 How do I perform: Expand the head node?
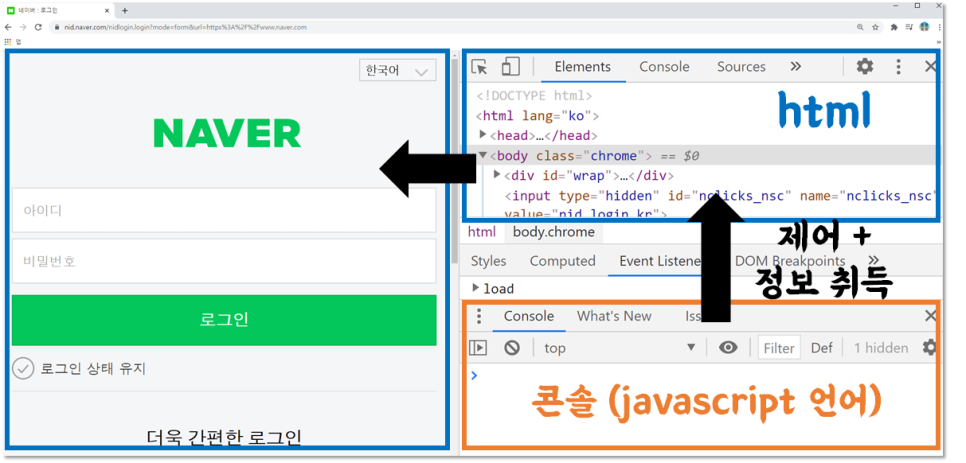pyautogui.click(x=484, y=134)
